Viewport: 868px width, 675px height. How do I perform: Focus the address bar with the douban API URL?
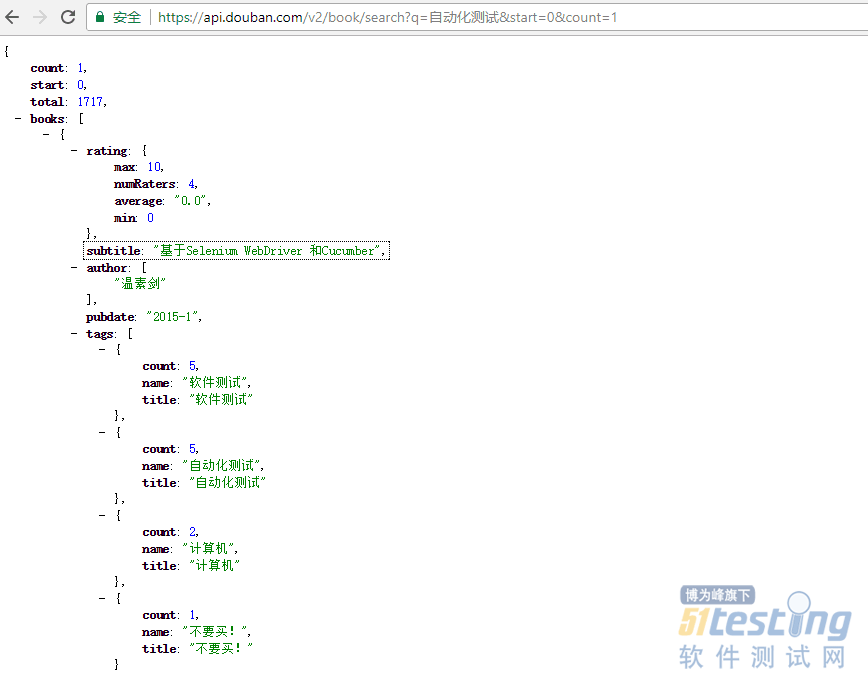pos(387,17)
